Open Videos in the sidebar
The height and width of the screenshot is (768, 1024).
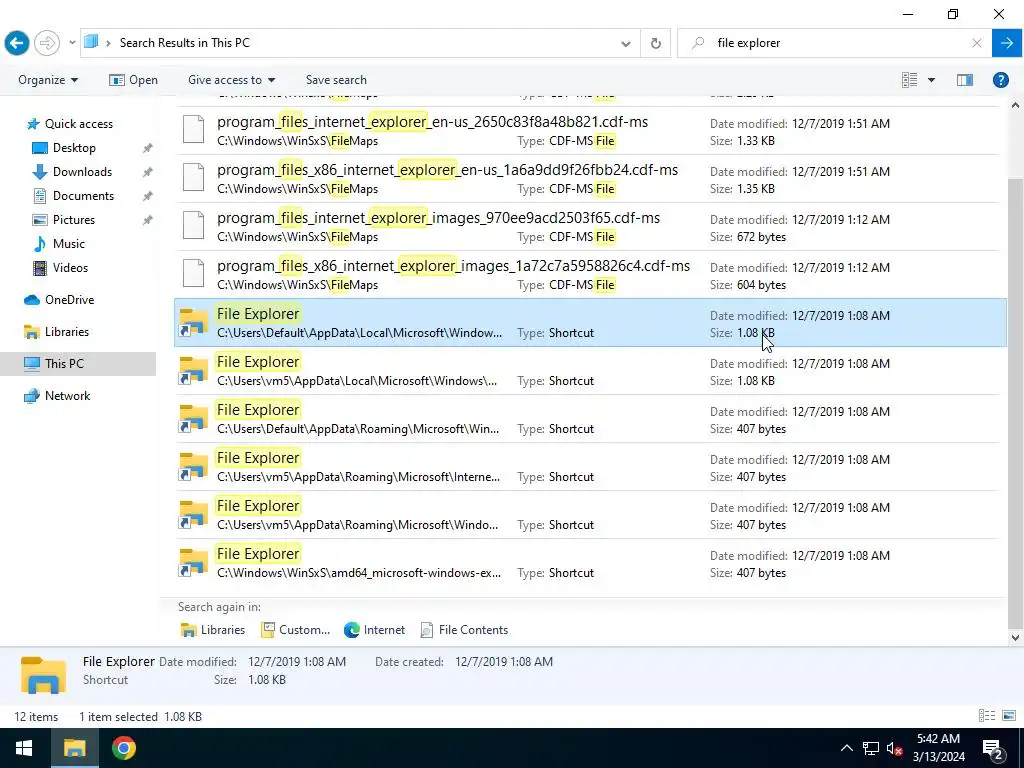pos(70,268)
